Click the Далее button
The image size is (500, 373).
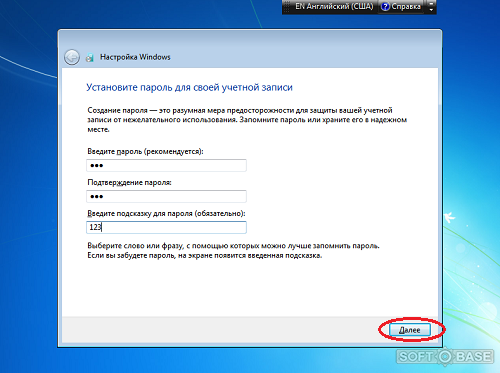tap(410, 330)
